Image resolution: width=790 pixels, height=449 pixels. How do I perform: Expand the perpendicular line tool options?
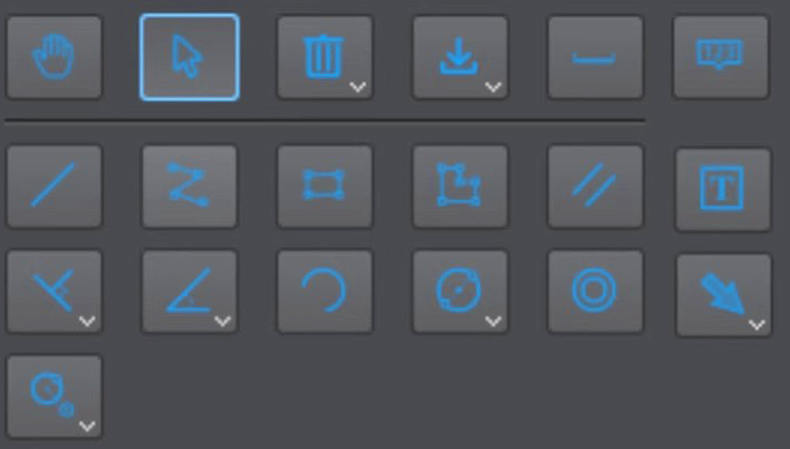pos(87,321)
